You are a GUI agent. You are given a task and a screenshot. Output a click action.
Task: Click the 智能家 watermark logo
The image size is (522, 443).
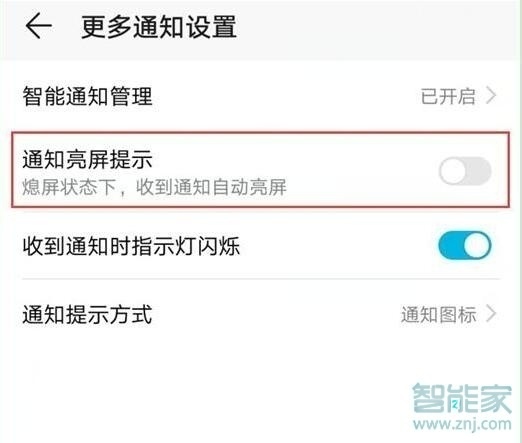[462, 398]
